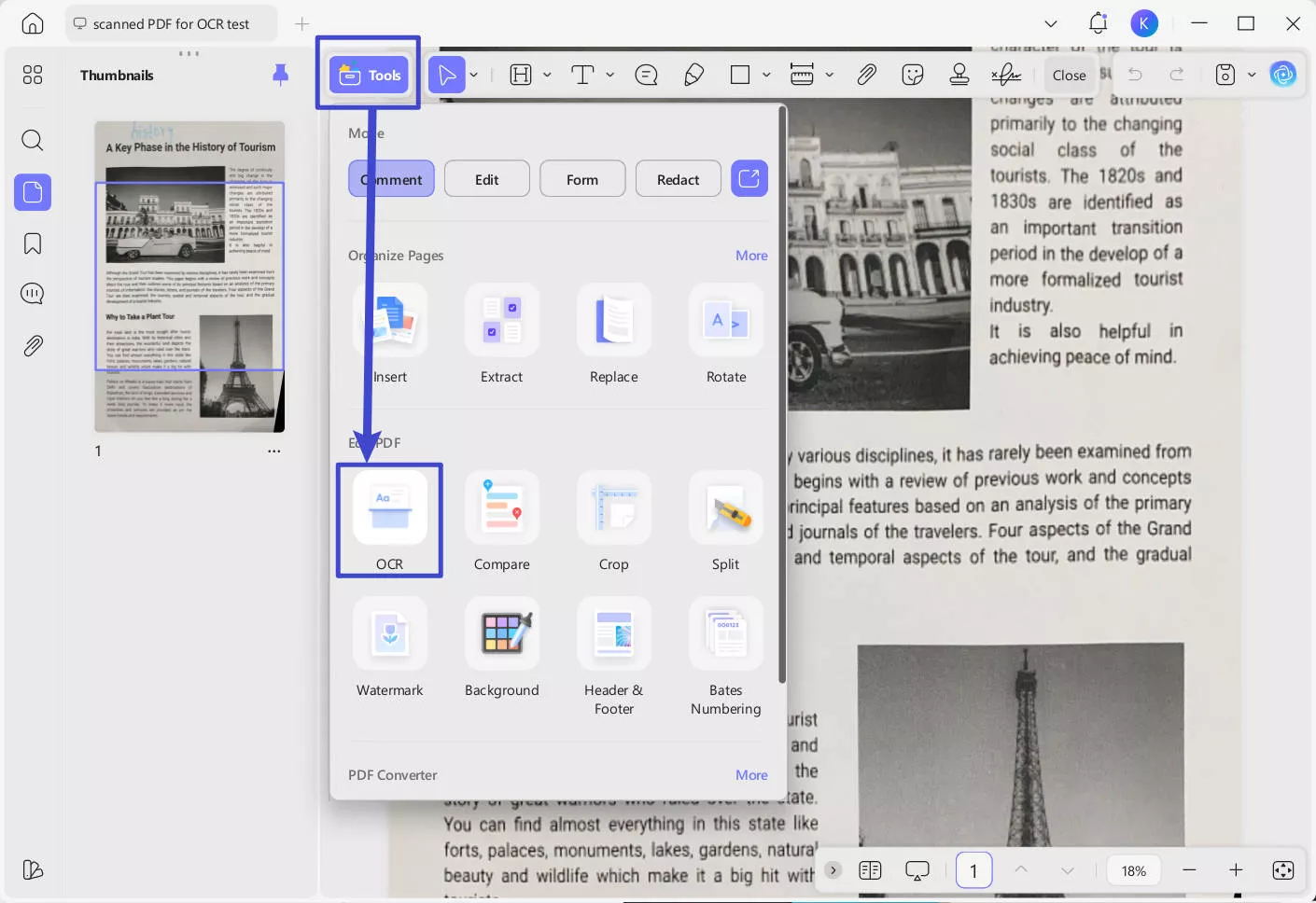Screen dimensions: 1316x903
Task: Open the Tools menu button
Action: pyautogui.click(x=369, y=76)
